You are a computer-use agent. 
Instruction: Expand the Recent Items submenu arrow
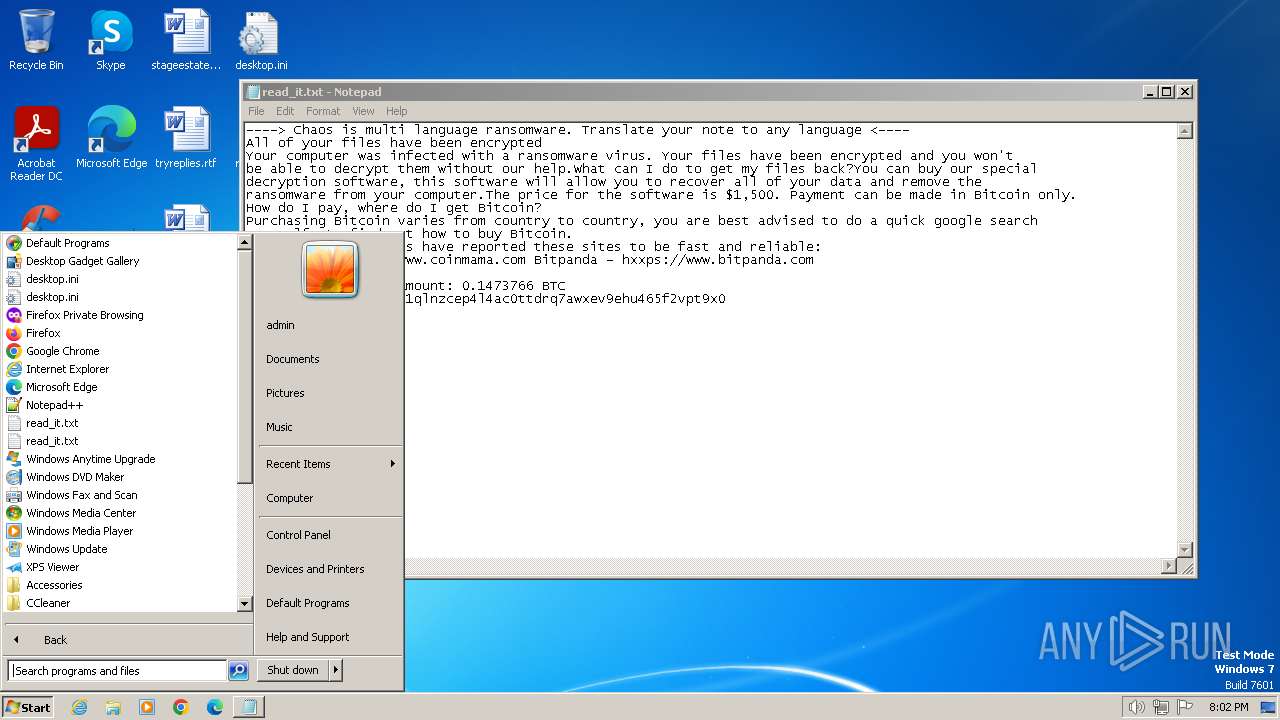[x=393, y=464]
